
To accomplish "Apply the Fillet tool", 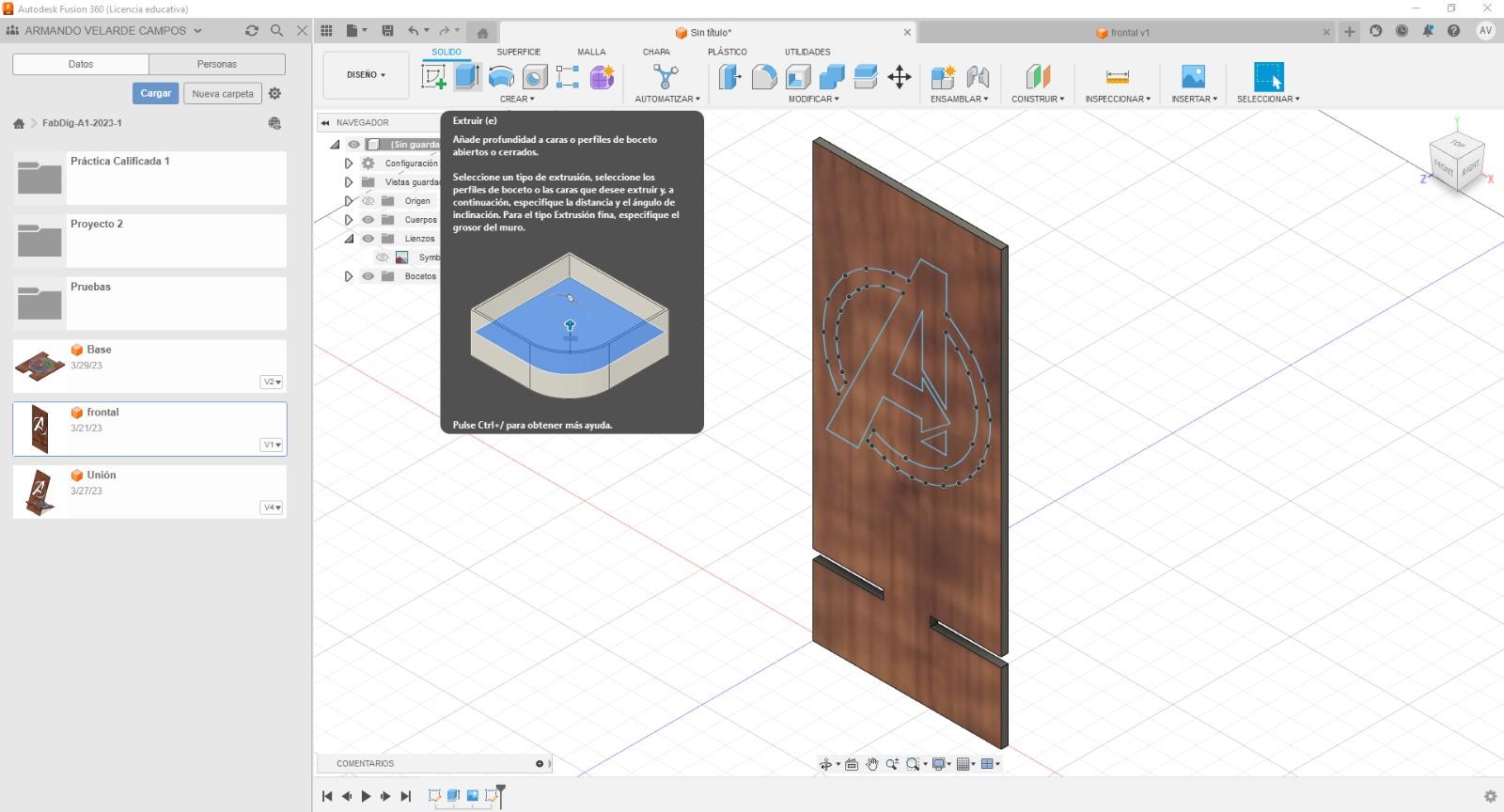I will [764, 77].
